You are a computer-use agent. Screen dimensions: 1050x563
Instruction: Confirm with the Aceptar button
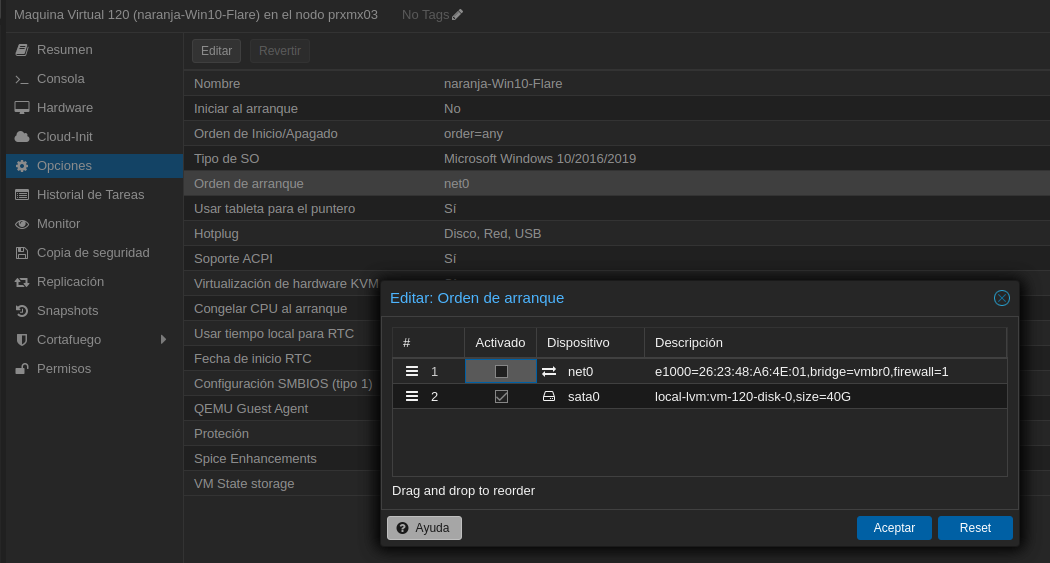coord(894,528)
